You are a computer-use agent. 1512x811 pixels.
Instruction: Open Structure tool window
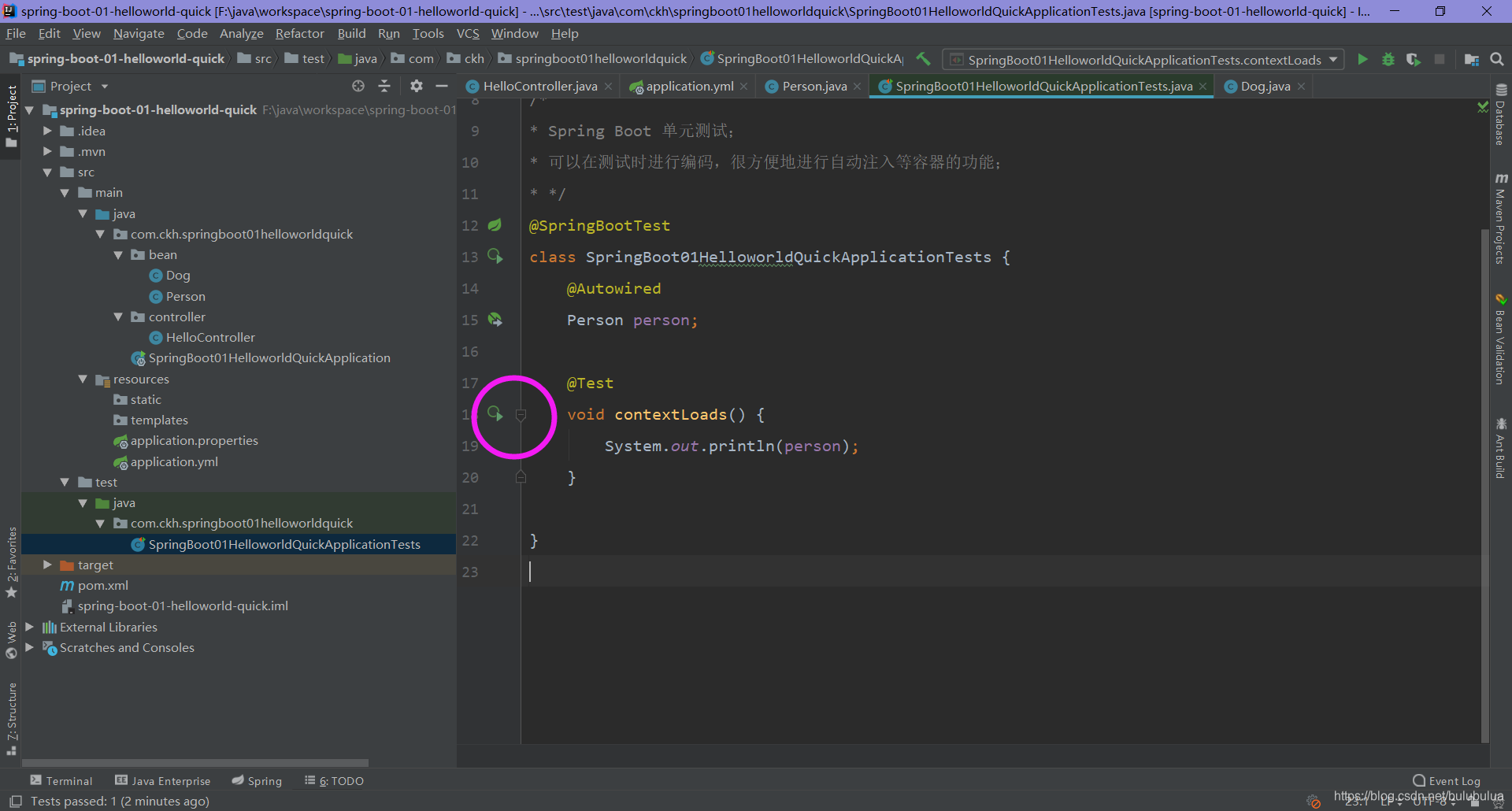(x=11, y=718)
